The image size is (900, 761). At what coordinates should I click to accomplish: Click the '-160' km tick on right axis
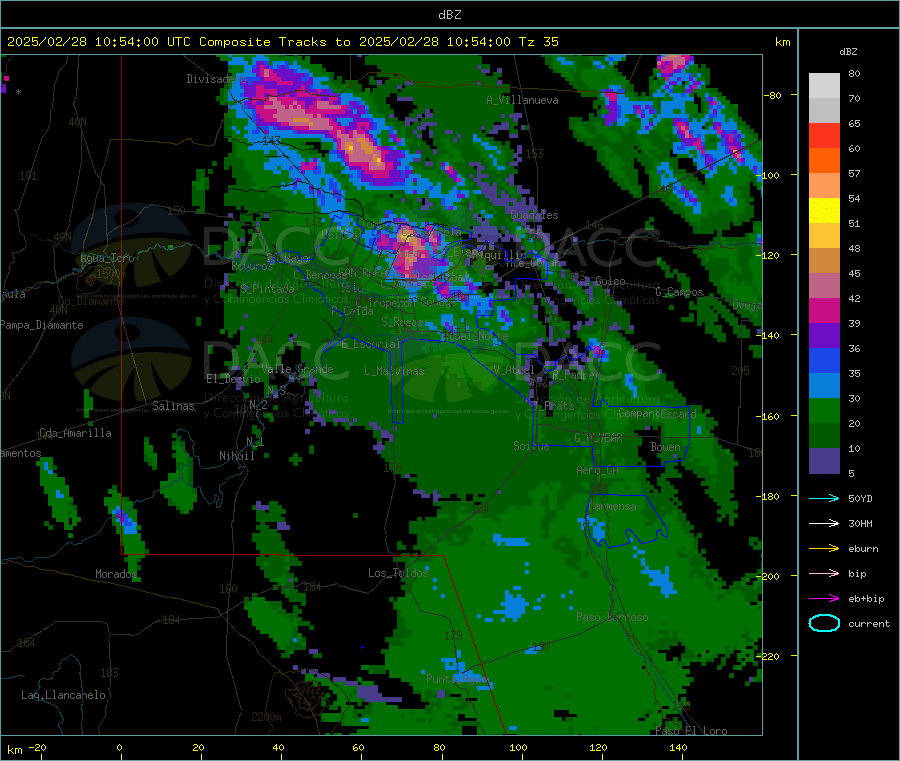point(770,416)
